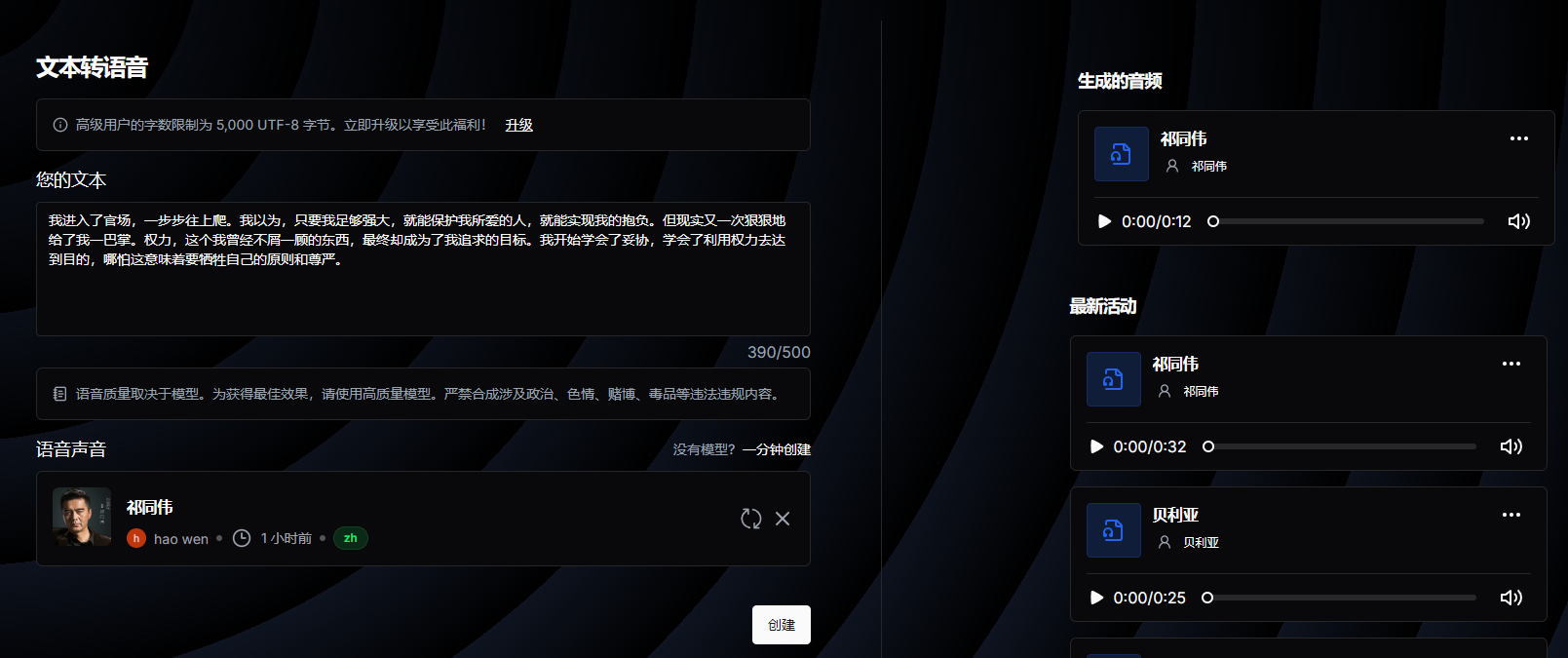Click the 0:00/0:25 time label
1568x658 pixels.
click(1150, 598)
